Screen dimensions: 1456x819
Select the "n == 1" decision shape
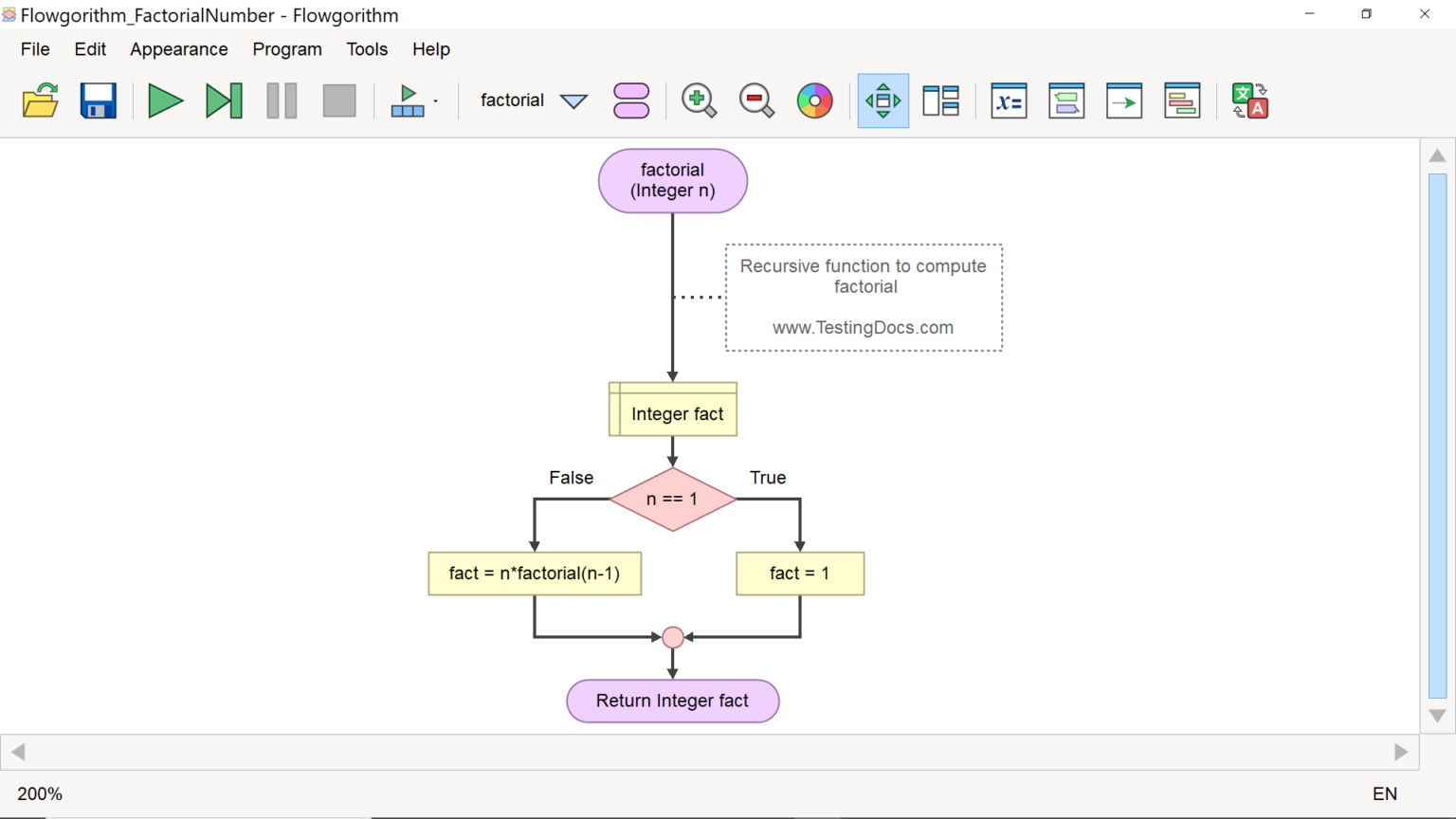click(672, 497)
